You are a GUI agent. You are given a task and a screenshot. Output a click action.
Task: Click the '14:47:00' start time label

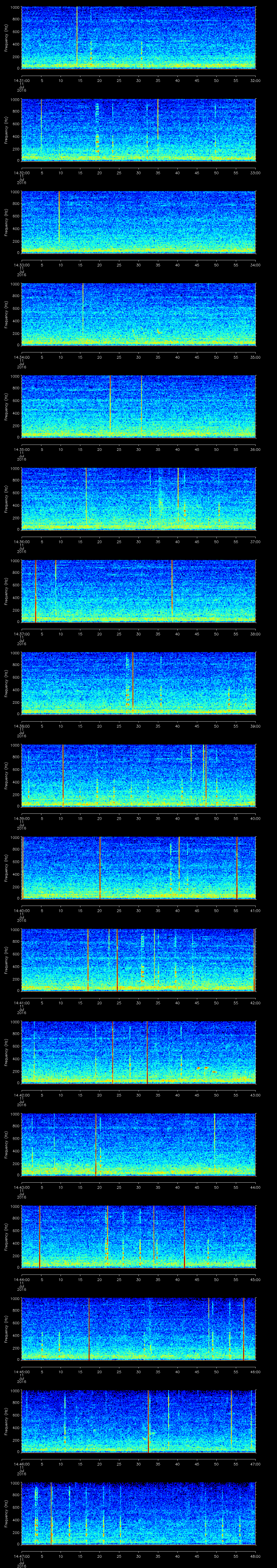coord(21,1556)
